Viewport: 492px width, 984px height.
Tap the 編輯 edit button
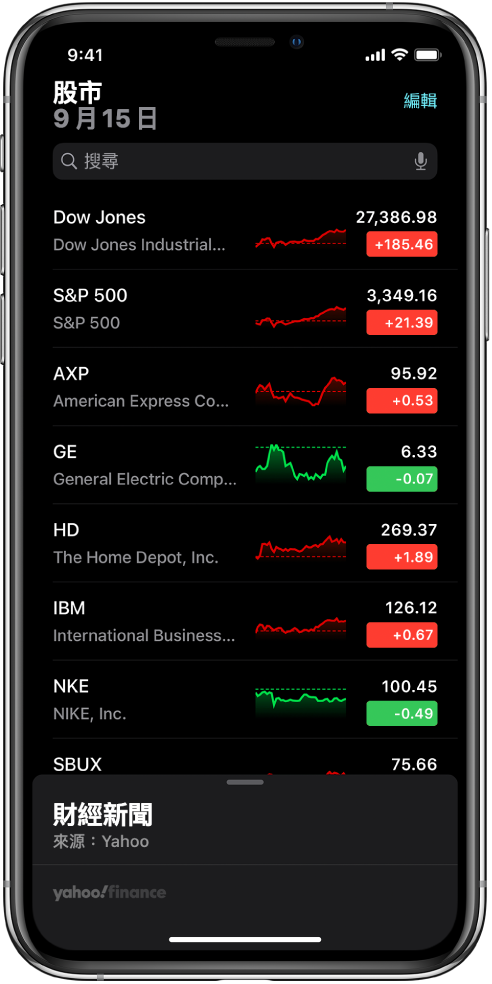[420, 100]
